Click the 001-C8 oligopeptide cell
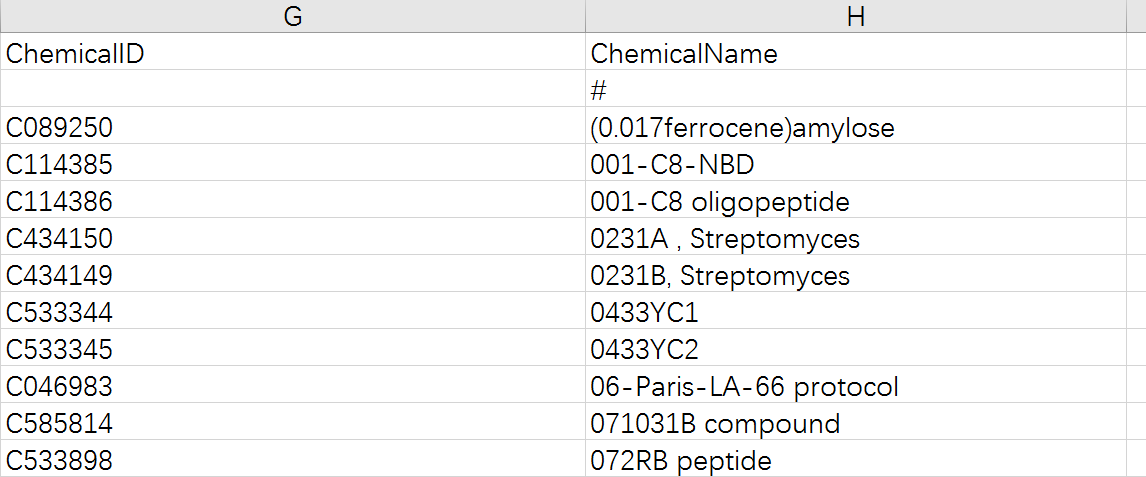 (x=855, y=200)
